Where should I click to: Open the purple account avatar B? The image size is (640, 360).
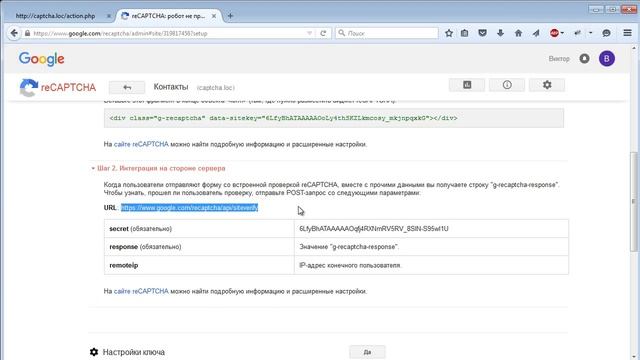point(607,58)
